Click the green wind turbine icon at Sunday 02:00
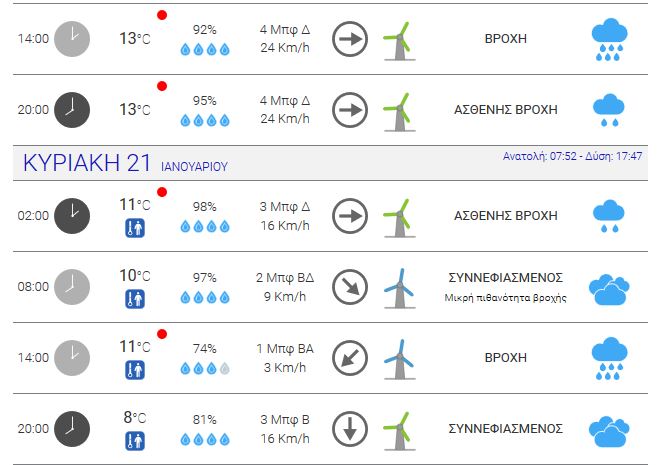658x465 pixels. pyautogui.click(x=399, y=218)
